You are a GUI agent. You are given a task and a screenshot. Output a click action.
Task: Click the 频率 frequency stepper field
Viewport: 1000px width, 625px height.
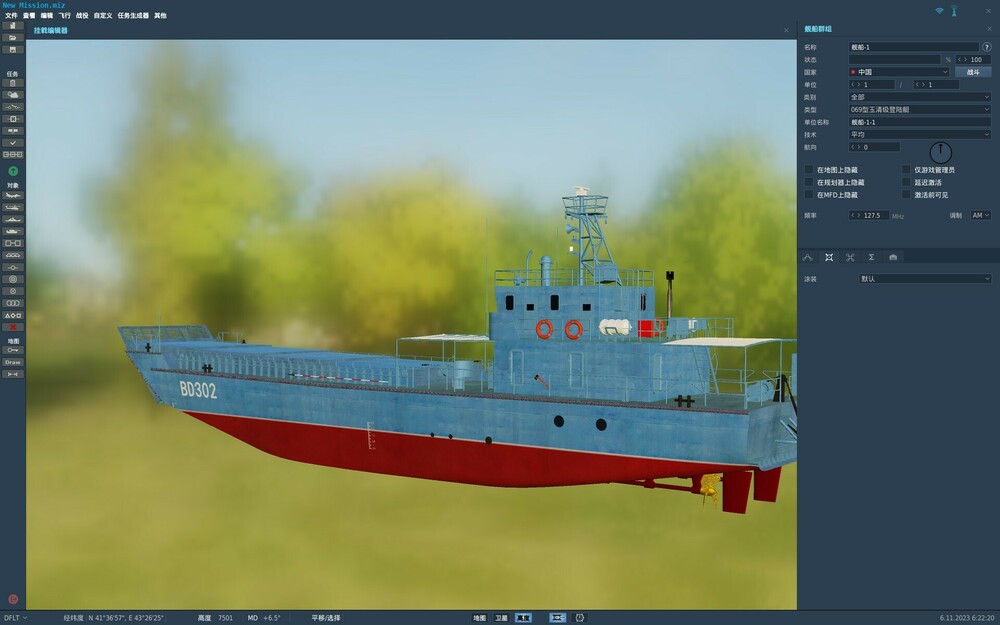(x=869, y=216)
